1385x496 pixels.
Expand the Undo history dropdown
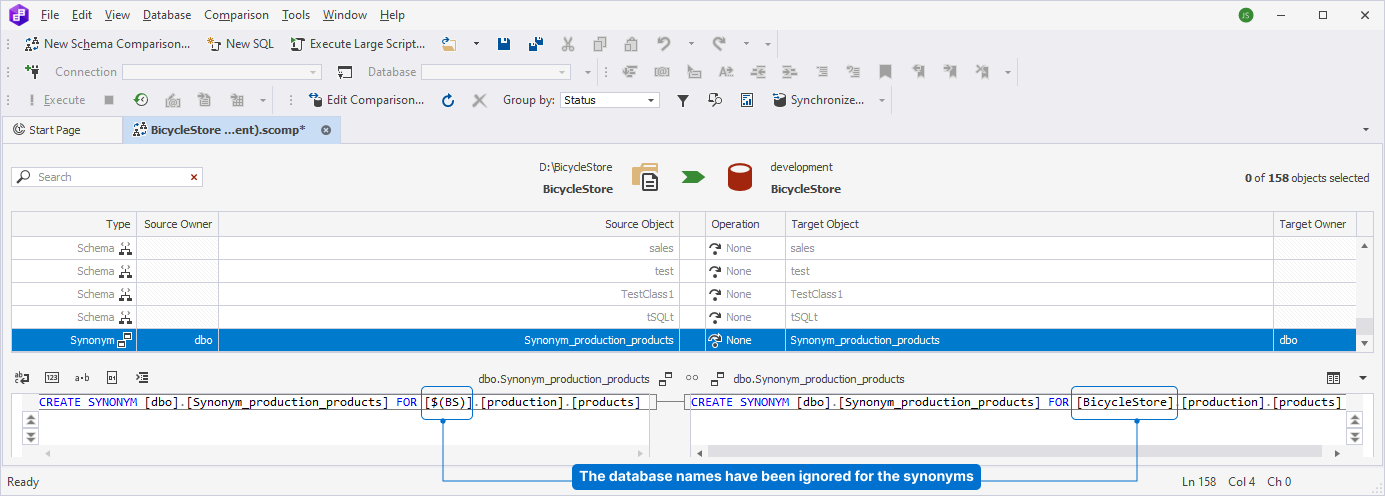(x=690, y=44)
